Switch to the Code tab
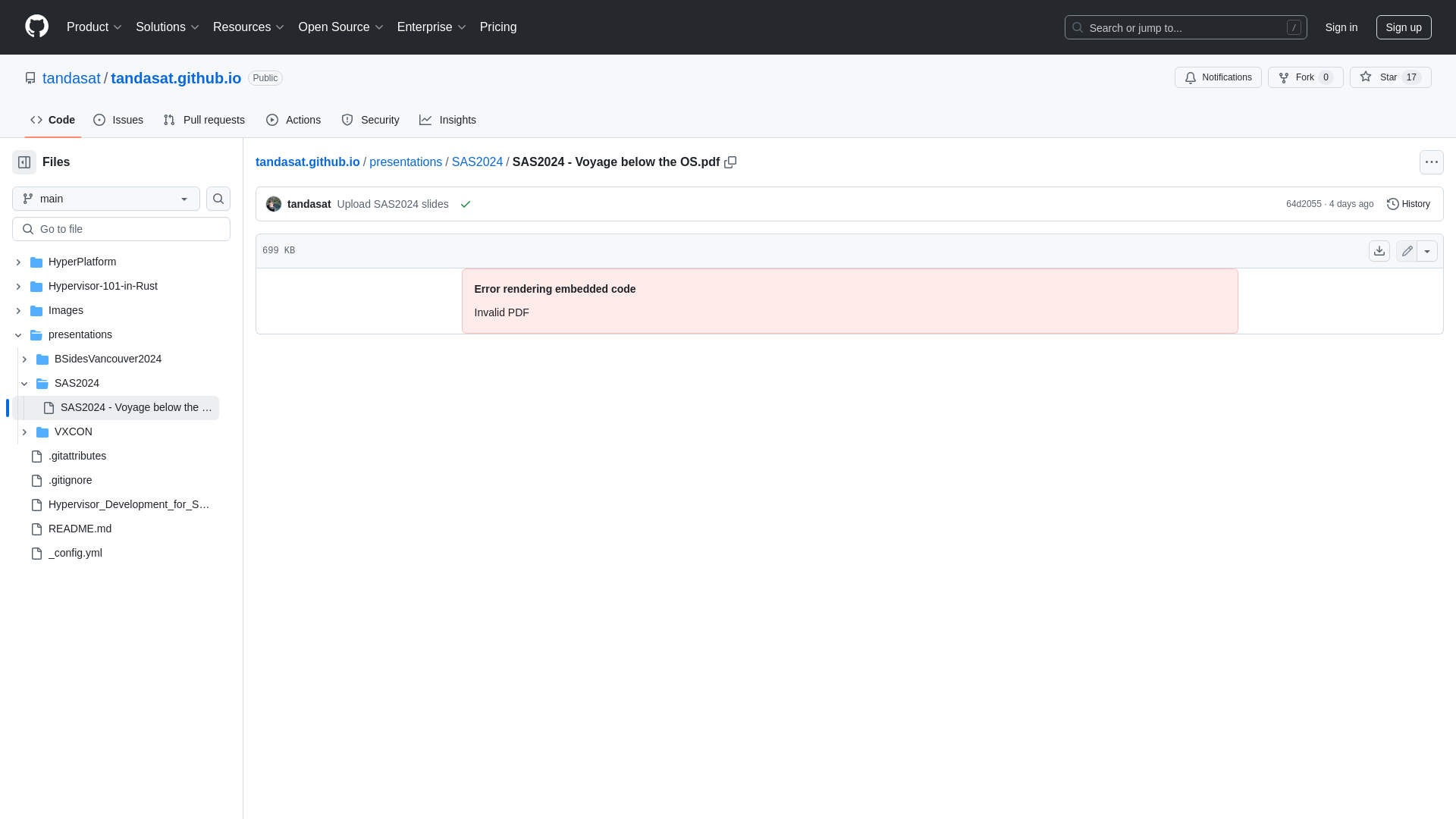This screenshot has width=1456, height=819. click(52, 120)
